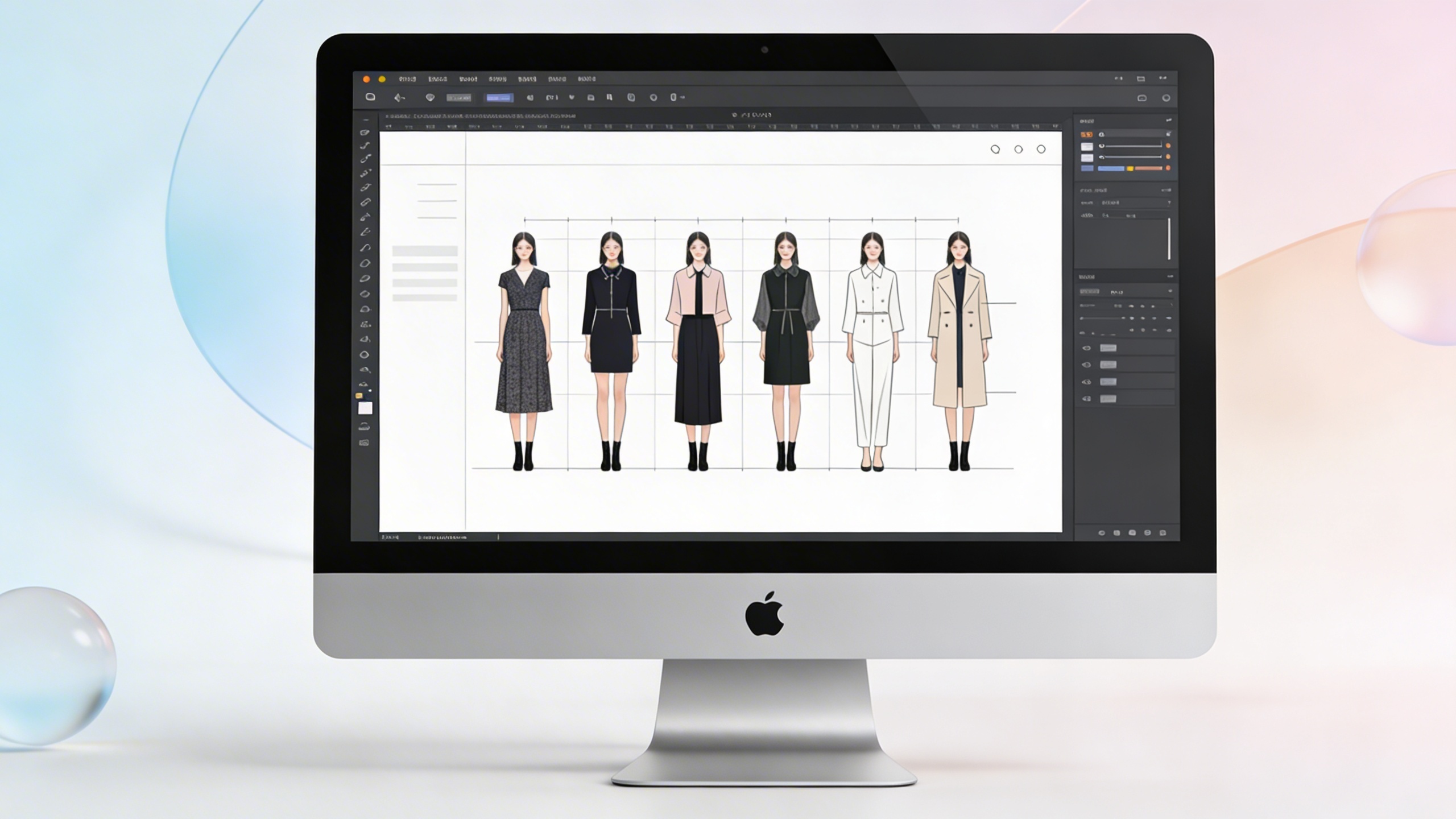Click the white color swatch in left toolbar
The height and width of the screenshot is (819, 1456).
tap(365, 408)
